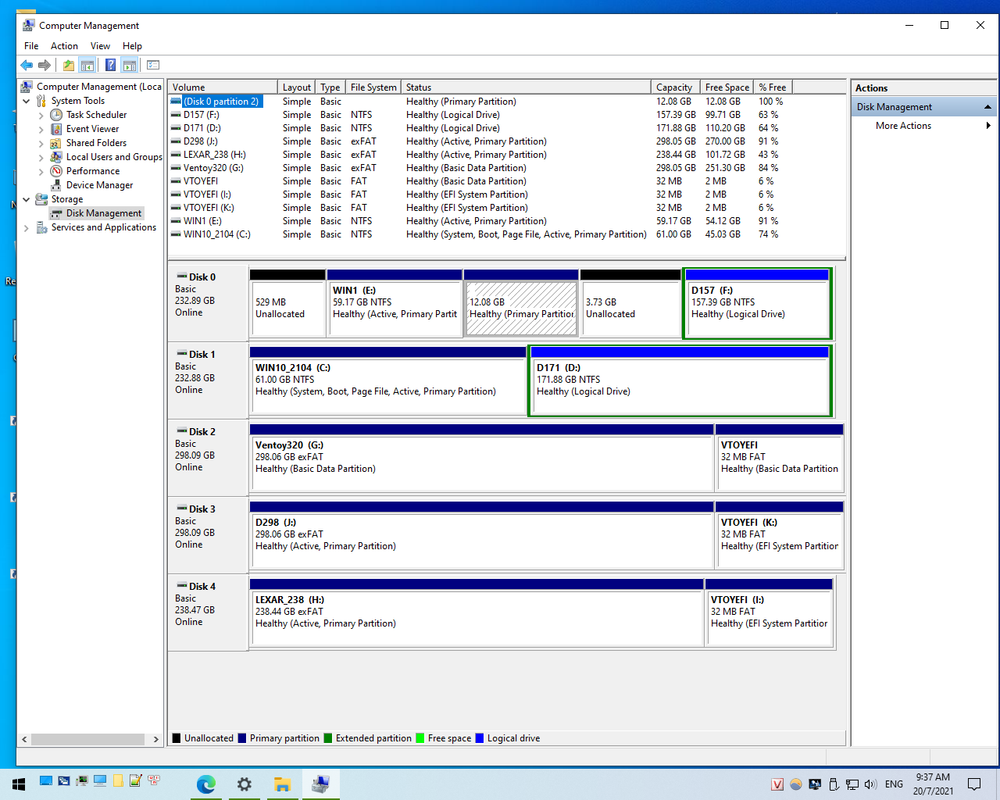Sort by the % Free column header
Screen dimensions: 1000x800
click(772, 87)
